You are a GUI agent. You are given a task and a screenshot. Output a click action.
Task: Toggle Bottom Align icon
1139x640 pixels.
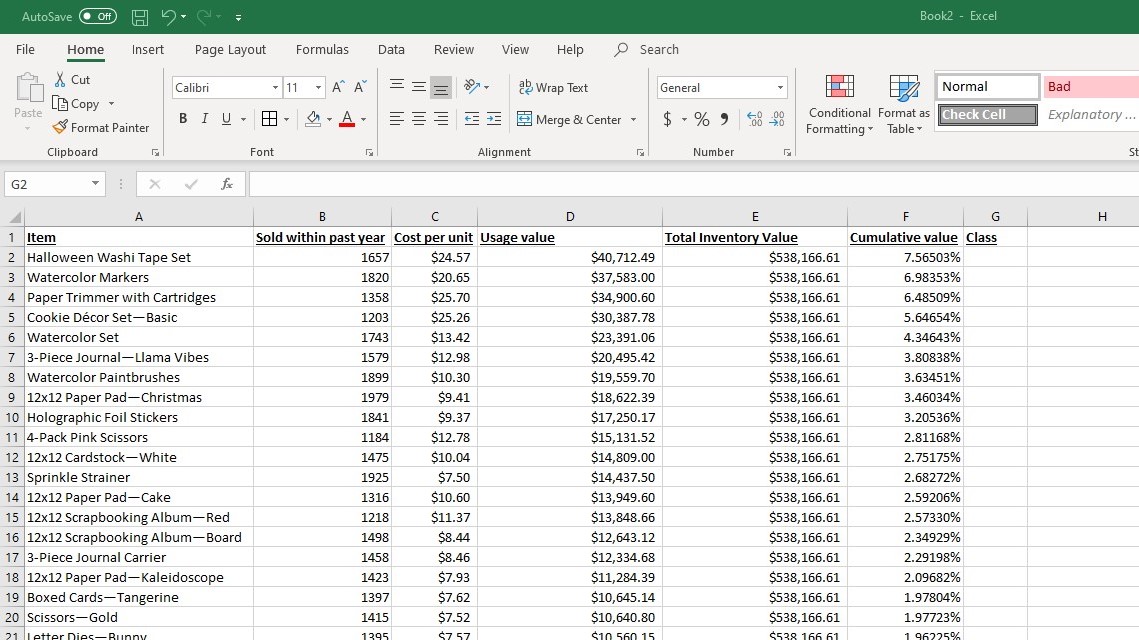(x=441, y=88)
